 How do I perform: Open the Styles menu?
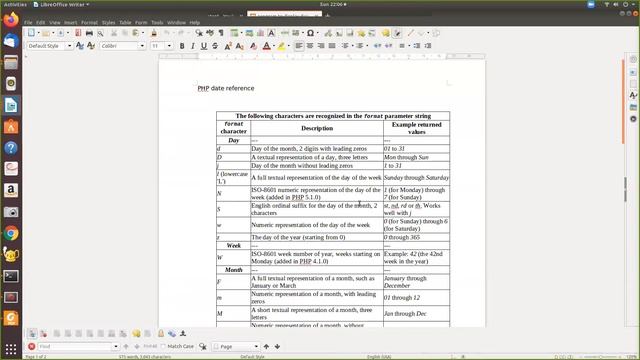click(x=108, y=22)
